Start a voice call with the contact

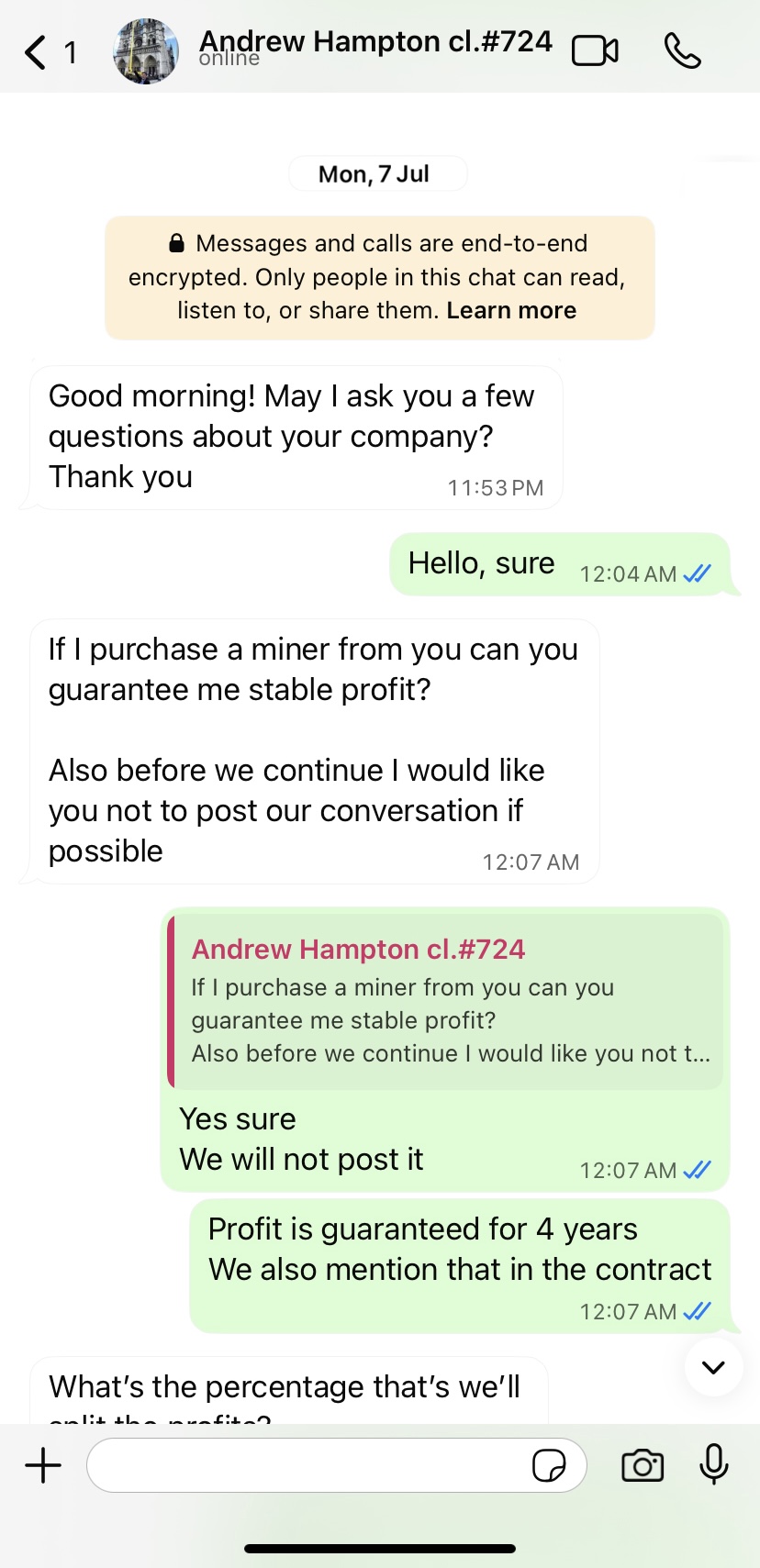coord(682,51)
